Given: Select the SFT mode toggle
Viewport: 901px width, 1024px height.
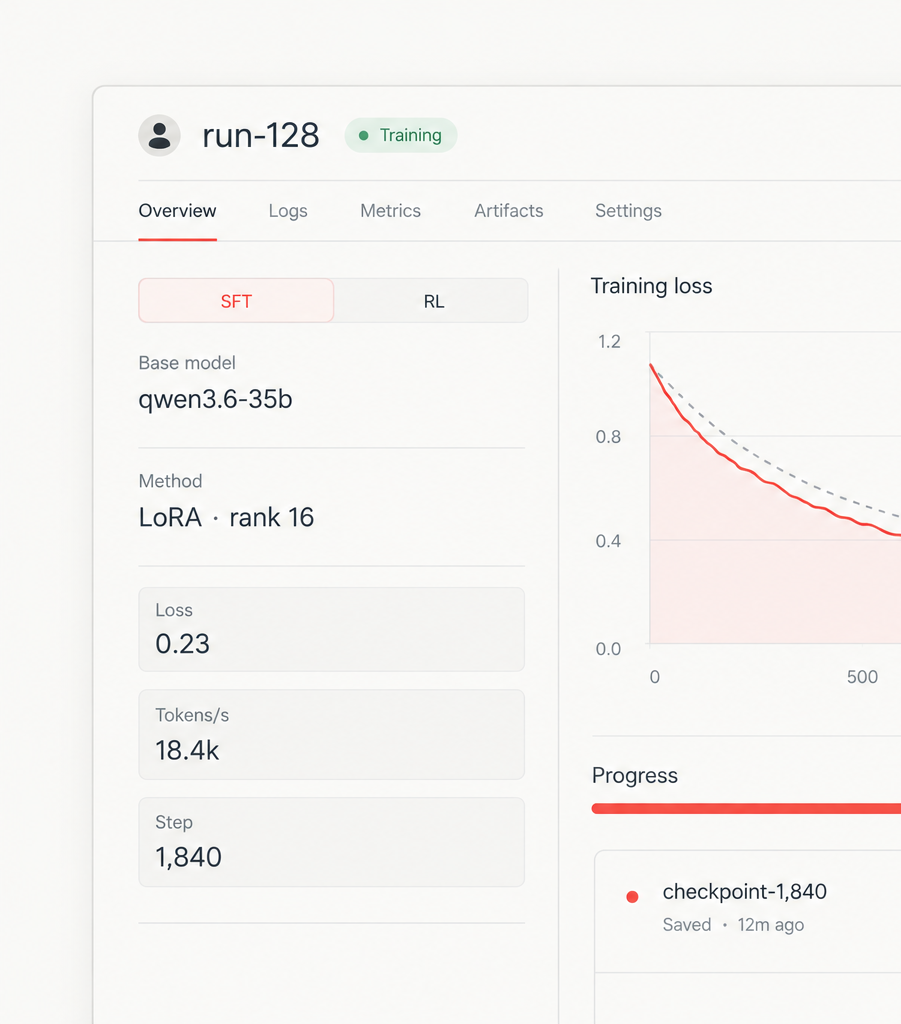Looking at the screenshot, I should (x=236, y=300).
